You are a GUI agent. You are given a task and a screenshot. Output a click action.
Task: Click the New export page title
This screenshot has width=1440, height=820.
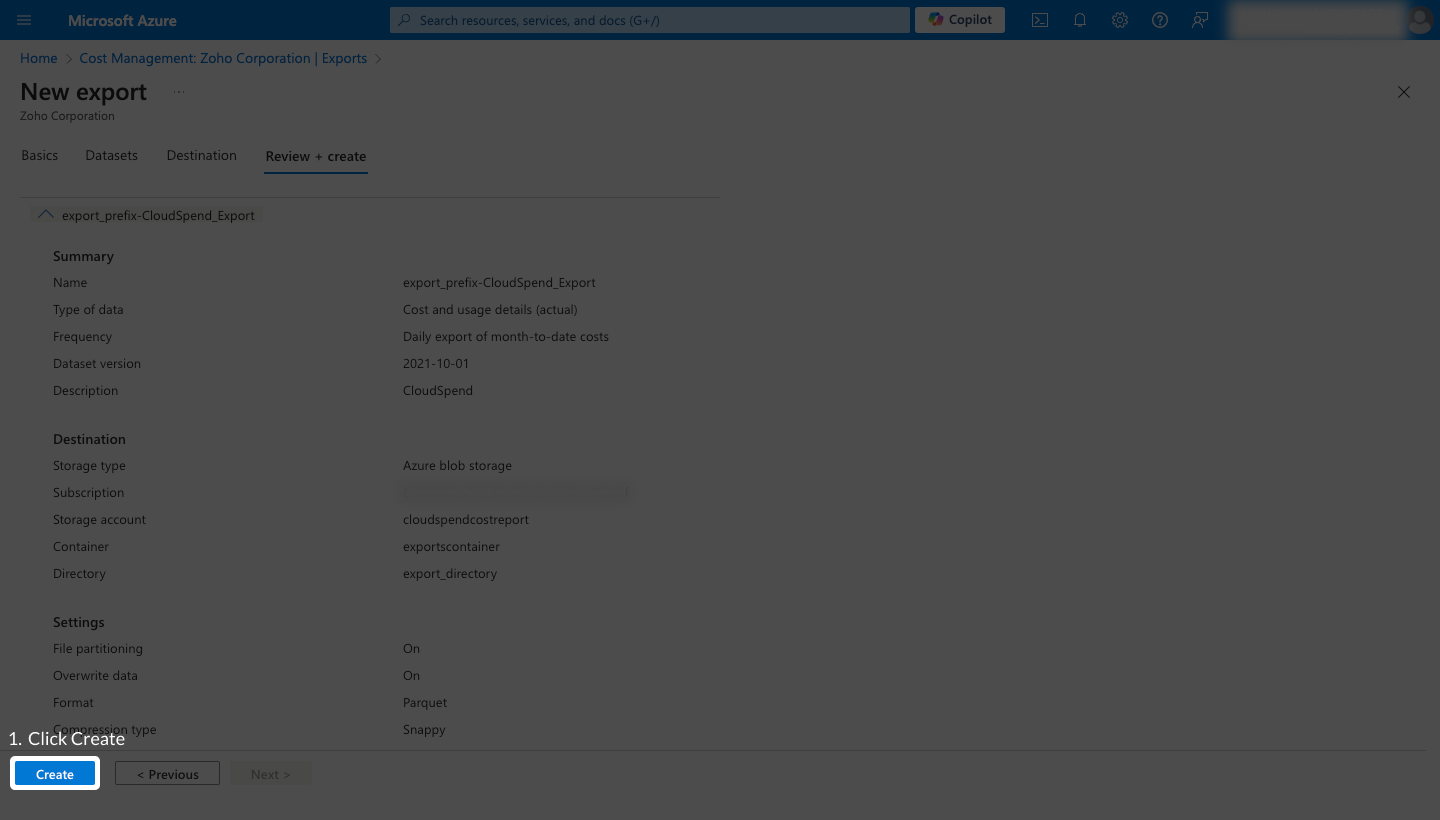(84, 92)
